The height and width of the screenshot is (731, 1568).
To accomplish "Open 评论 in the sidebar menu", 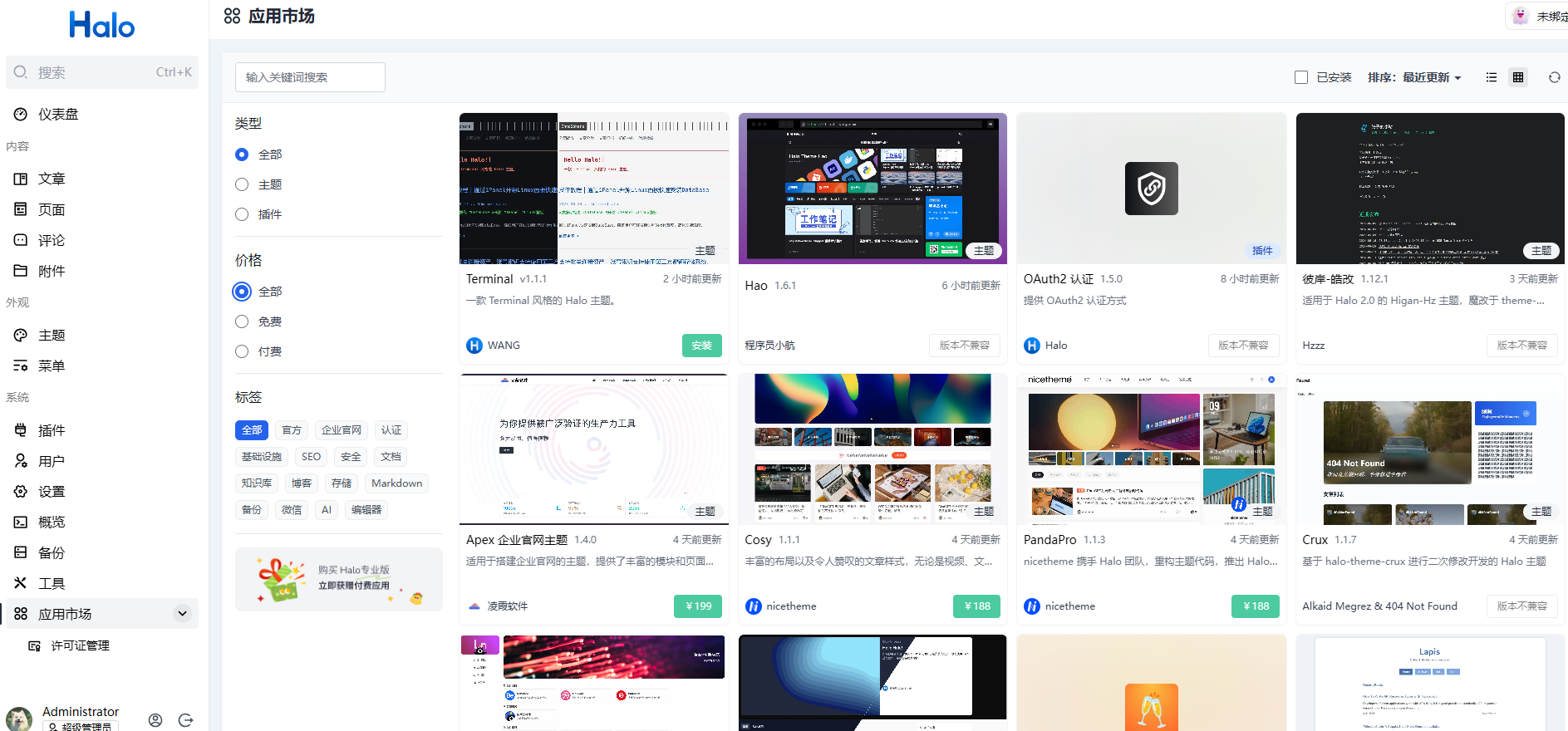I will pyautogui.click(x=102, y=240).
